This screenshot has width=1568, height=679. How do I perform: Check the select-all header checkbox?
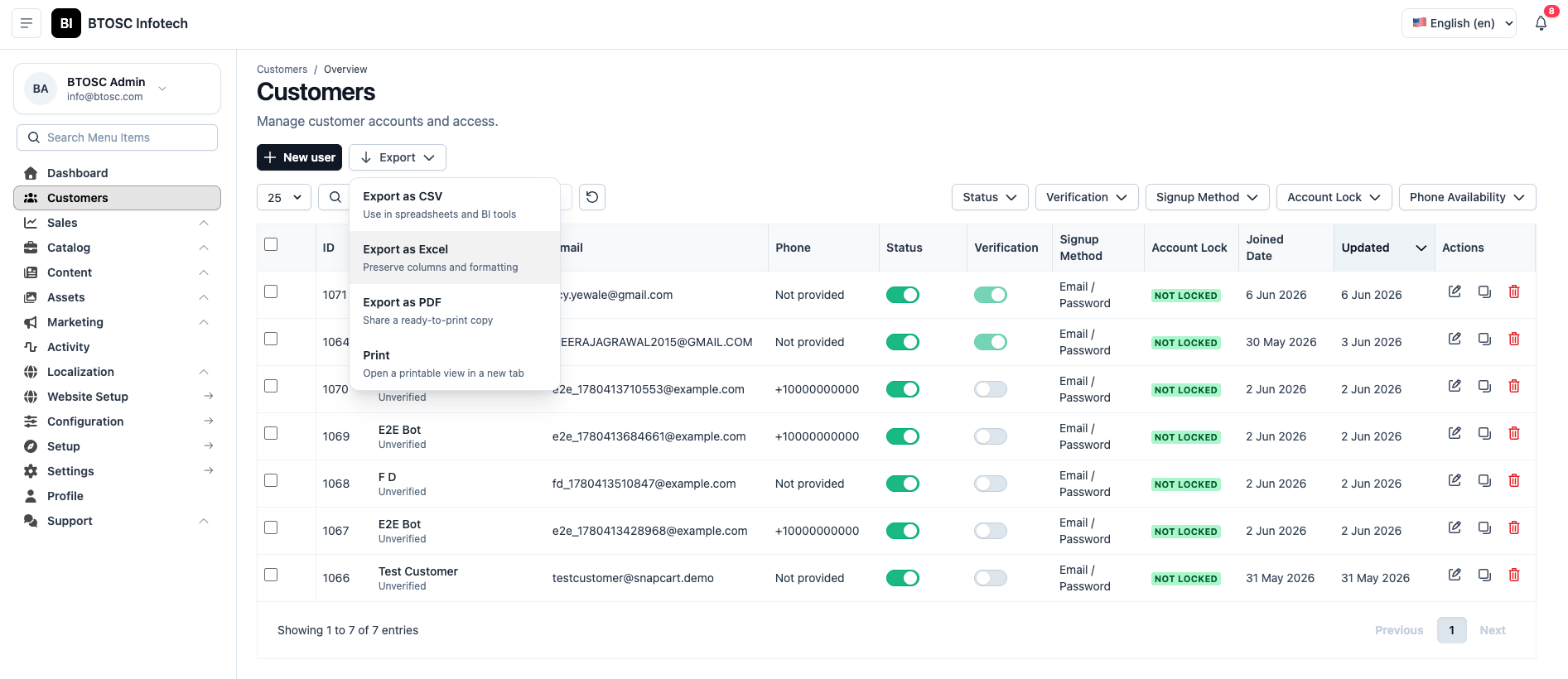pyautogui.click(x=271, y=244)
